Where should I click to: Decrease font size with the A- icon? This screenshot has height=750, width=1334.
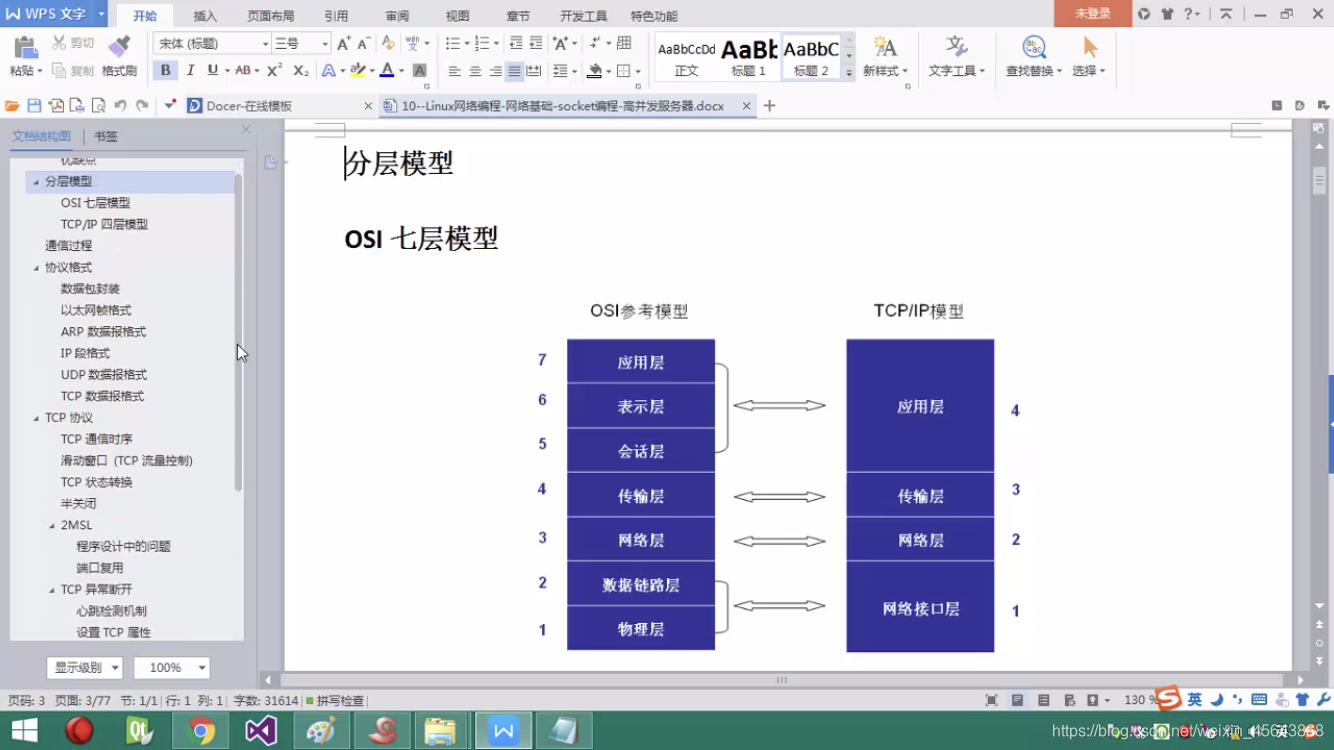[364, 43]
